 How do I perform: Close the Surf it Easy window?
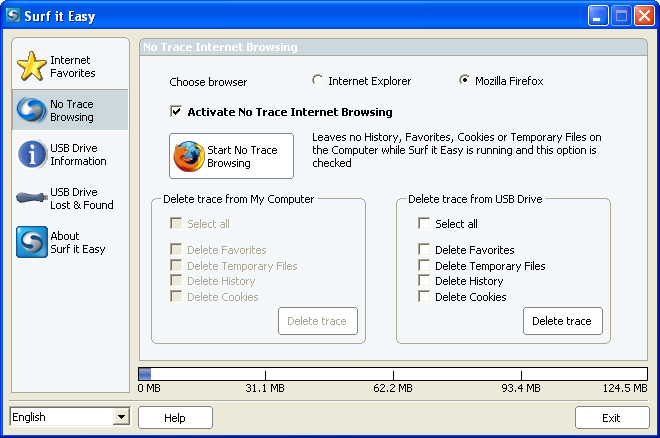[x=644, y=16]
